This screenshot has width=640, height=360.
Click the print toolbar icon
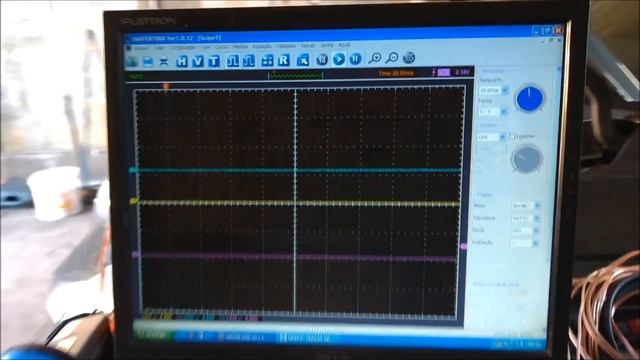(164, 62)
